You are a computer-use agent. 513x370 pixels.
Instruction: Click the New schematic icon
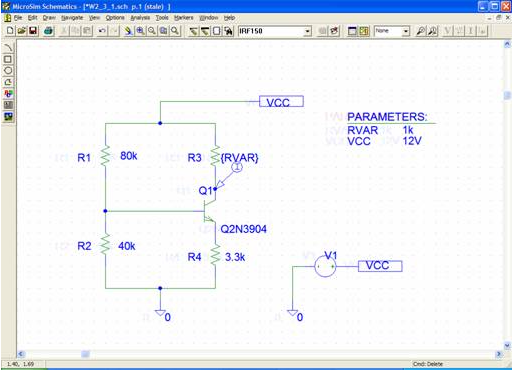tap(10, 31)
